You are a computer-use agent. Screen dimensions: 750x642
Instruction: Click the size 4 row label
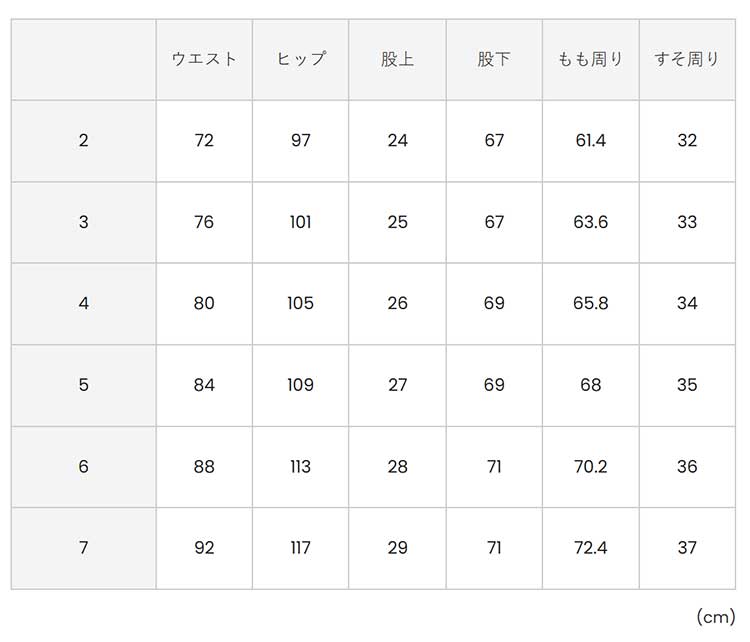[x=83, y=304]
